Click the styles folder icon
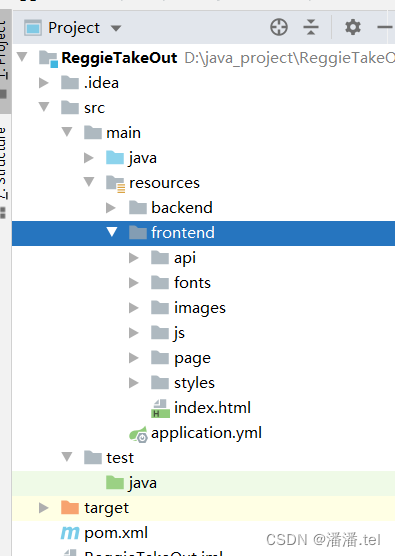 point(160,383)
